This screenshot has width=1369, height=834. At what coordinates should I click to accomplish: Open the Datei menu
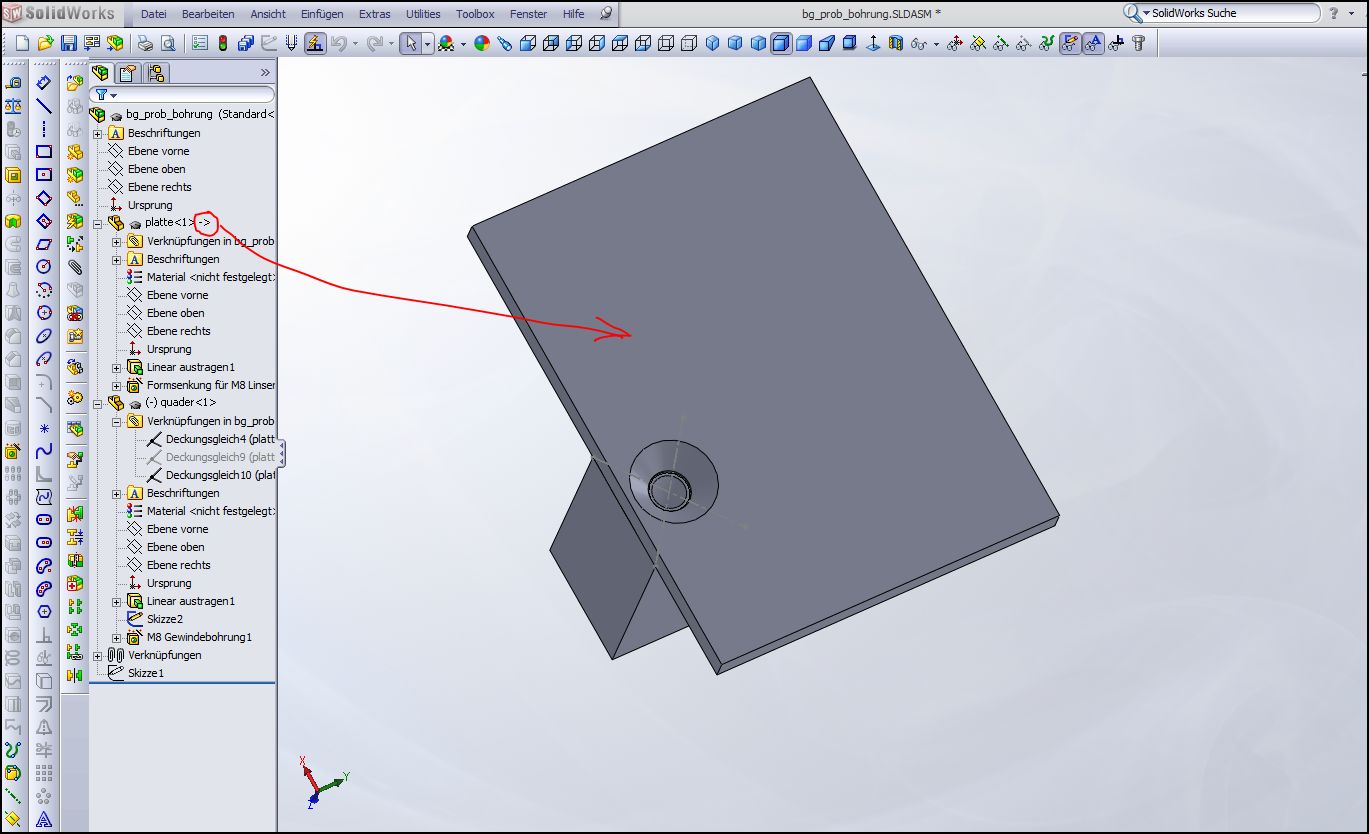[x=154, y=14]
